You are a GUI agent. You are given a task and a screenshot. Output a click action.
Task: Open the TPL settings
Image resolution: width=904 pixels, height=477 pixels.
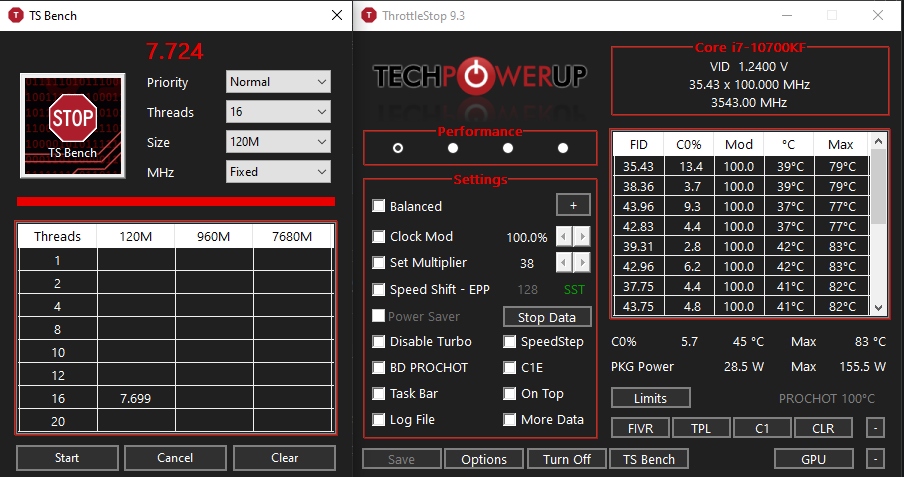coord(701,429)
